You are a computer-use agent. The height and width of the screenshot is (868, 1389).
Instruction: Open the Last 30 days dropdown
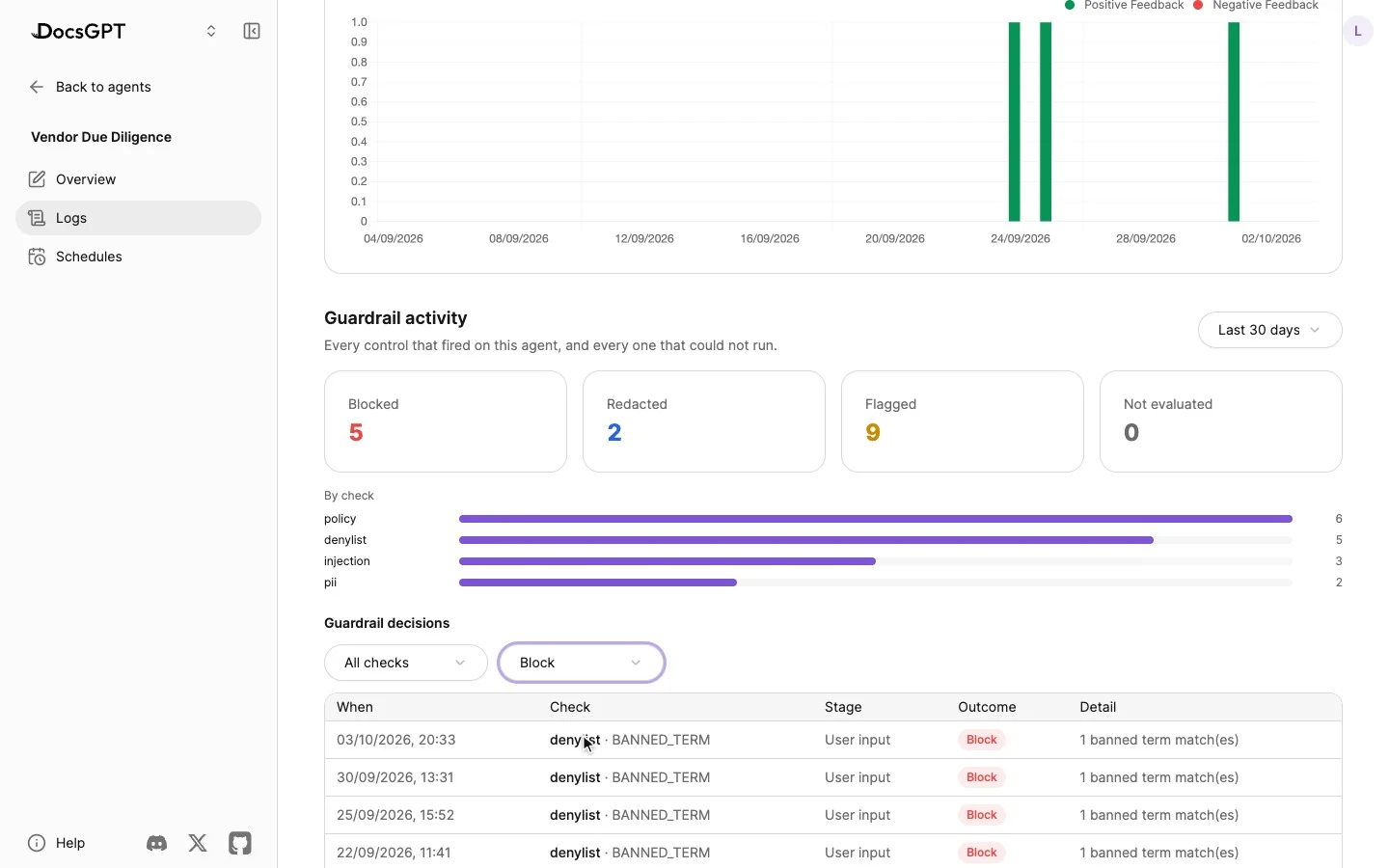pos(1270,330)
